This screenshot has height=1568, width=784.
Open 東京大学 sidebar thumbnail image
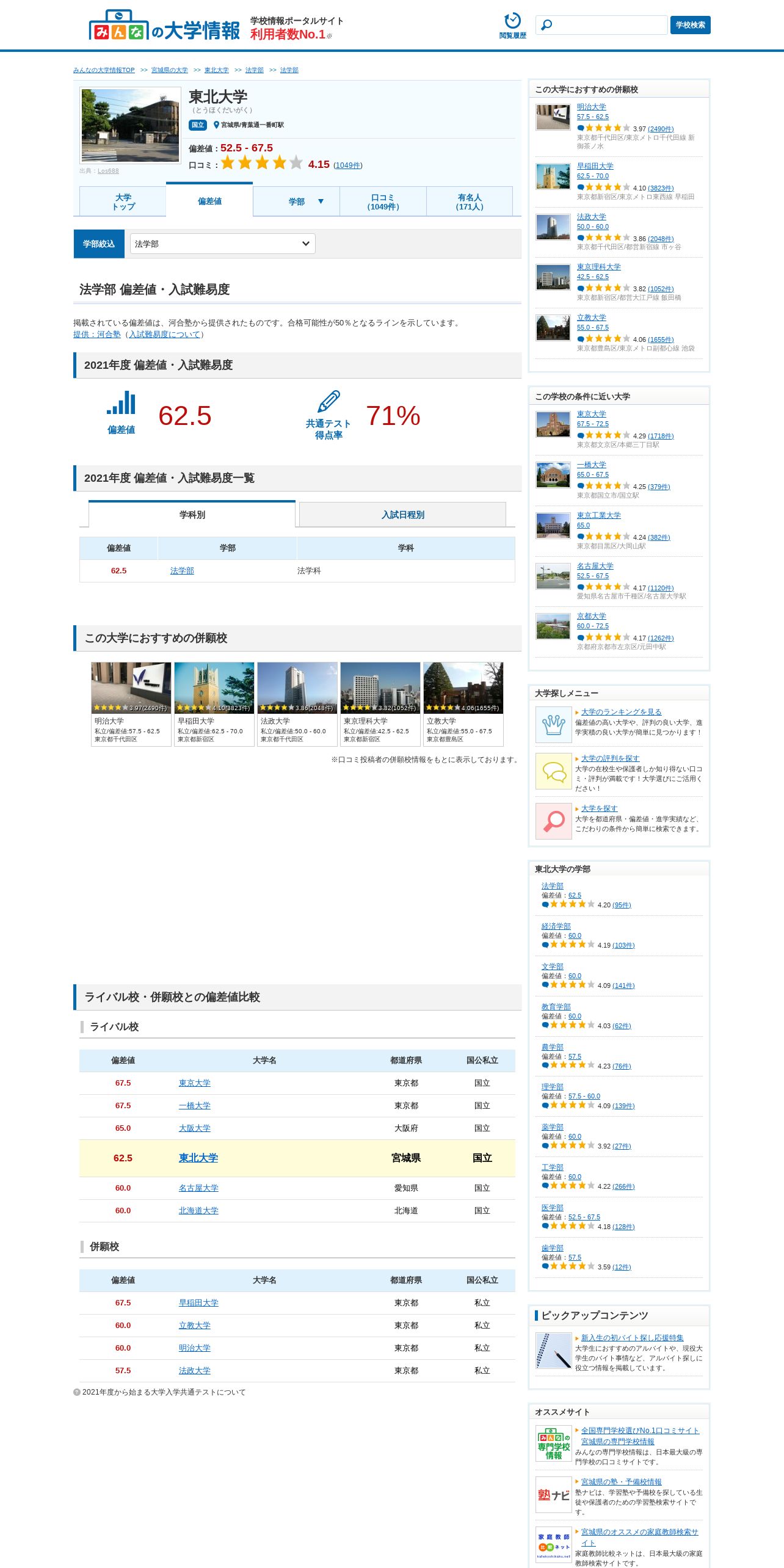pyautogui.click(x=553, y=424)
